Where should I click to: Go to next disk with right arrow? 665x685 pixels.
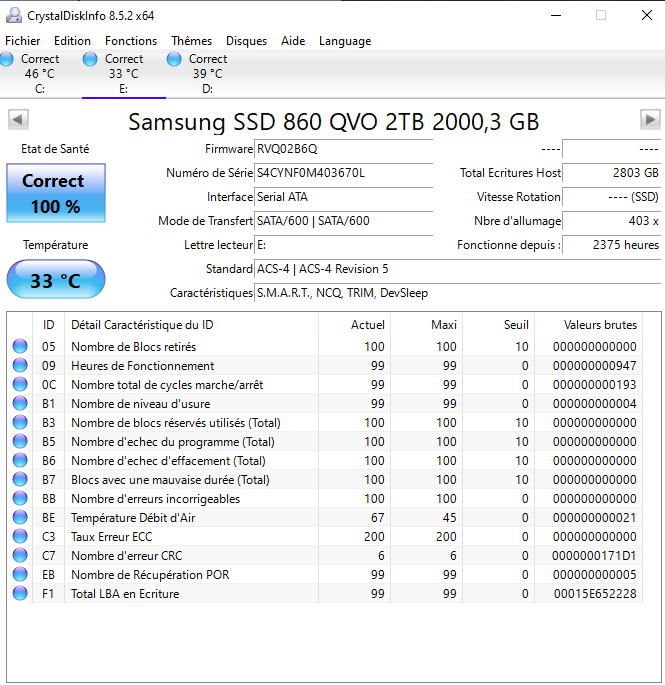pyautogui.click(x=650, y=119)
